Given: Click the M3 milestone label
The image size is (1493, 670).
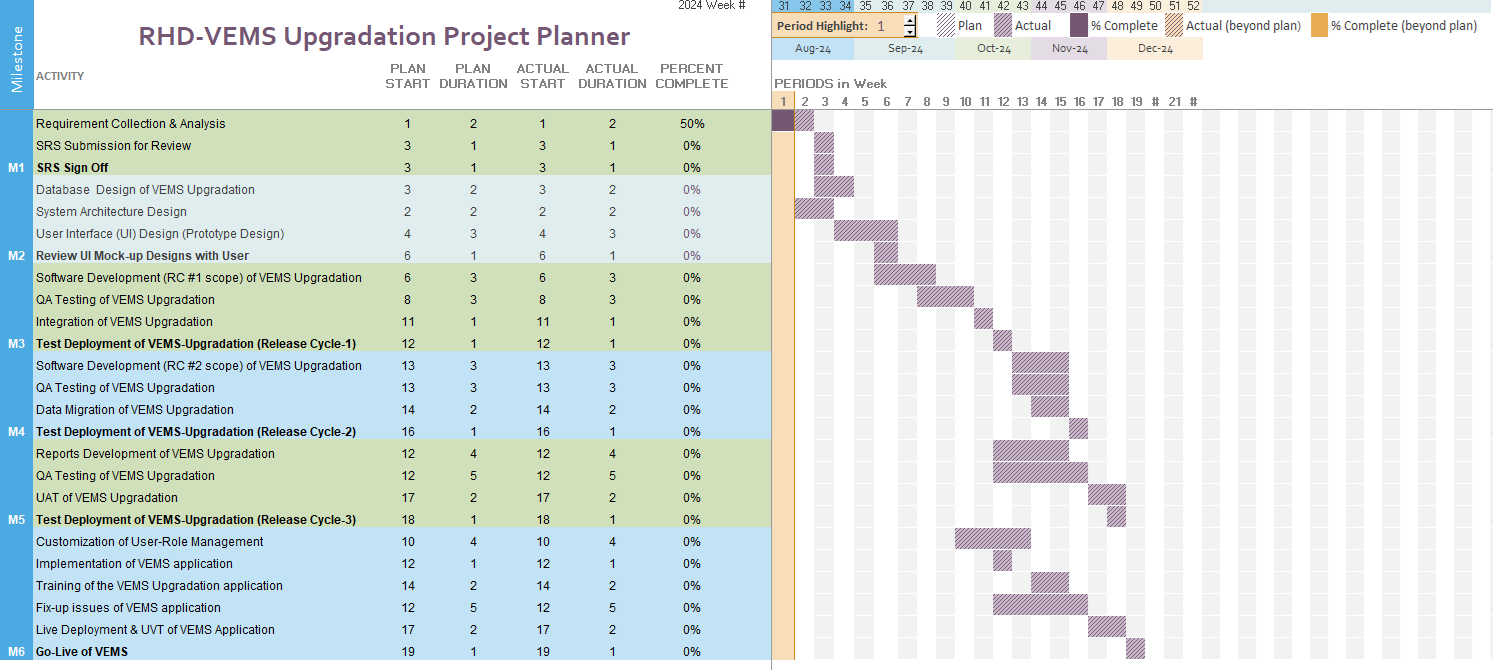Looking at the screenshot, I should tap(16, 344).
